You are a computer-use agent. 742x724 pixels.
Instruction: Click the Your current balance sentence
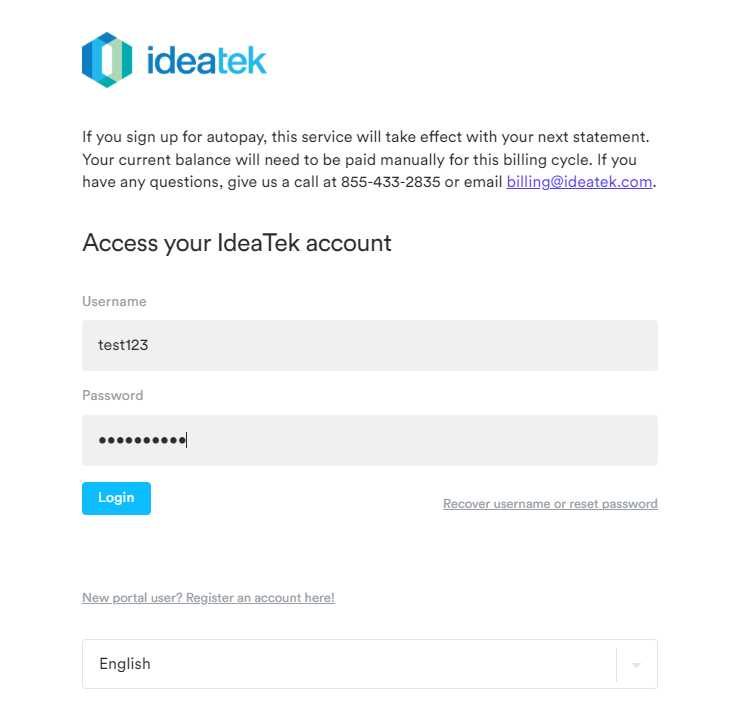(x=337, y=160)
